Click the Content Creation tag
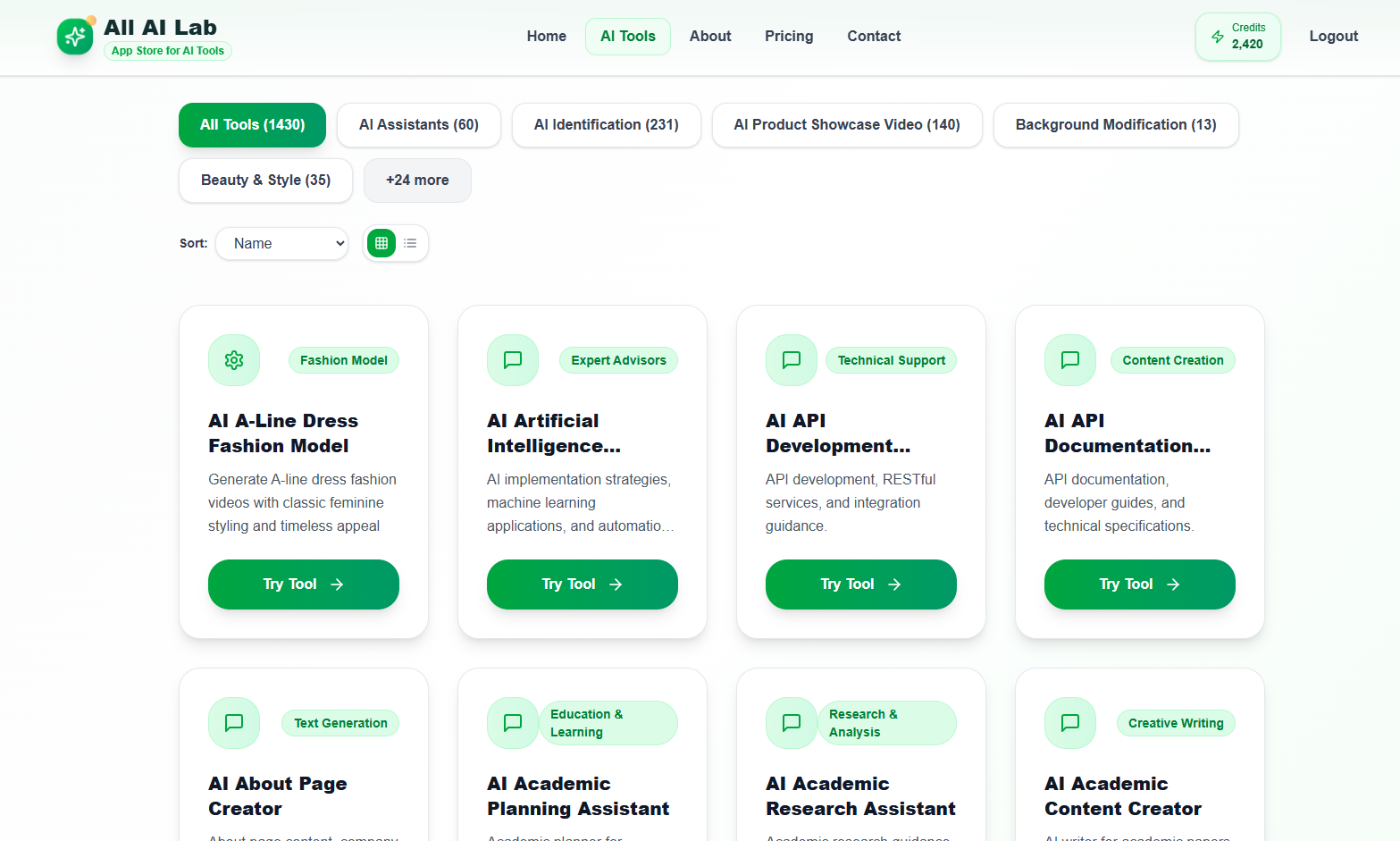The height and width of the screenshot is (841, 1400). [x=1173, y=360]
